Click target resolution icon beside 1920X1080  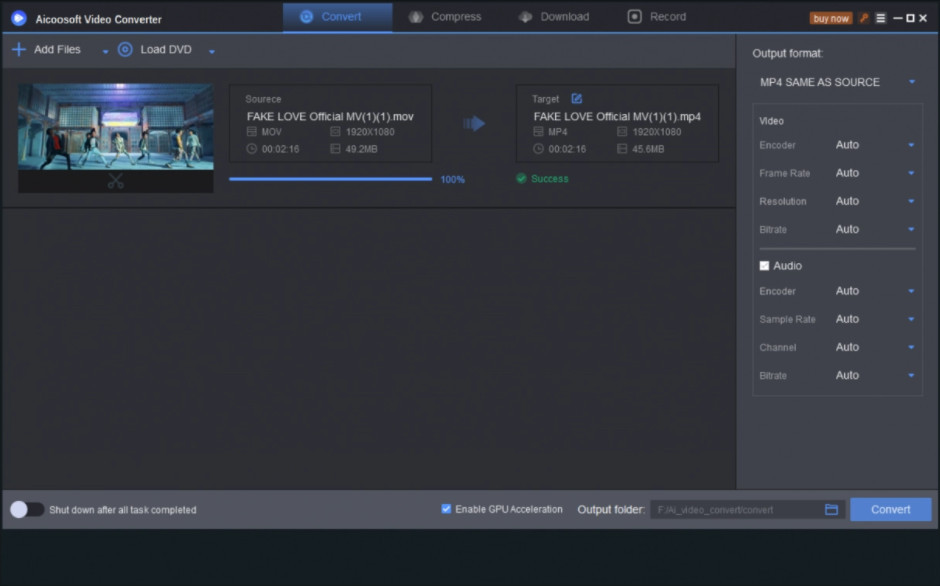pos(622,131)
